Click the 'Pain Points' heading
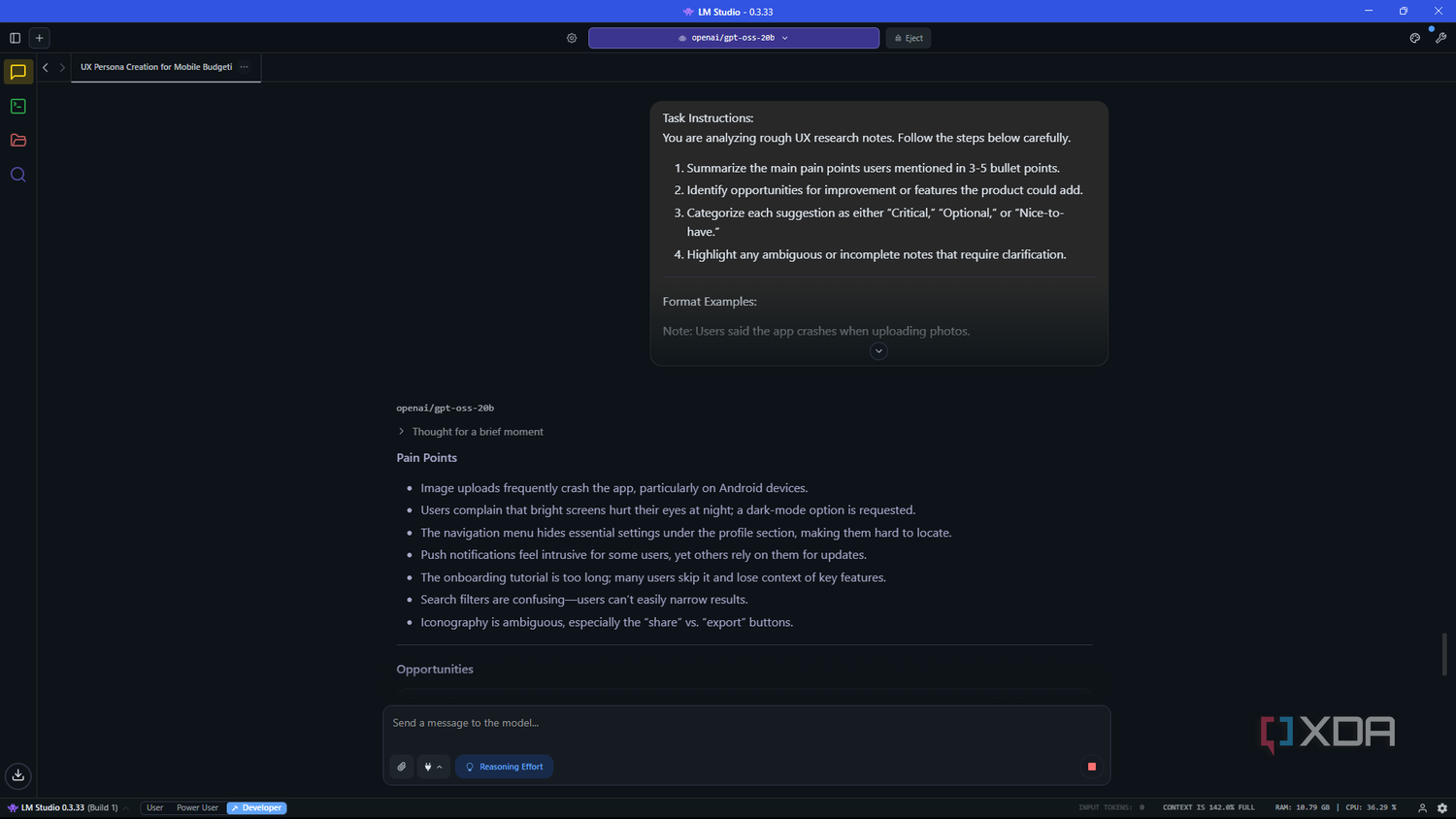This screenshot has width=1456, height=819. (426, 458)
